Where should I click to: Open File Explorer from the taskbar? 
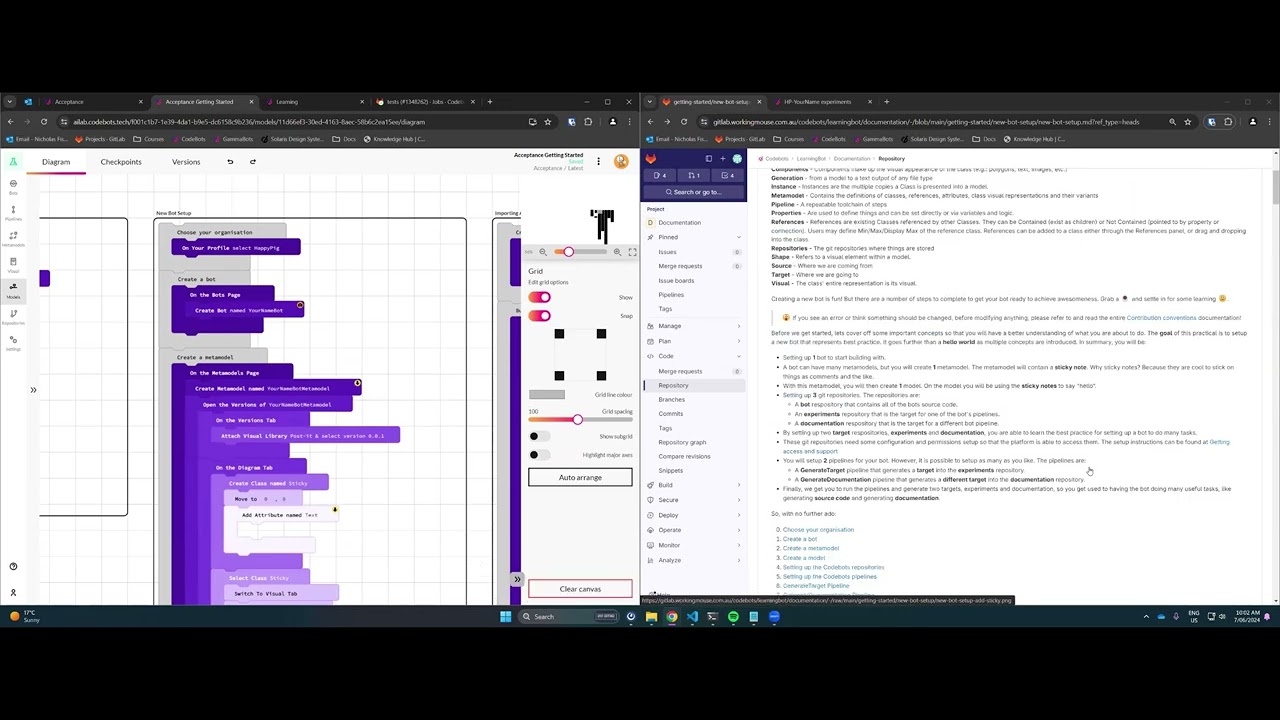pyautogui.click(x=651, y=617)
